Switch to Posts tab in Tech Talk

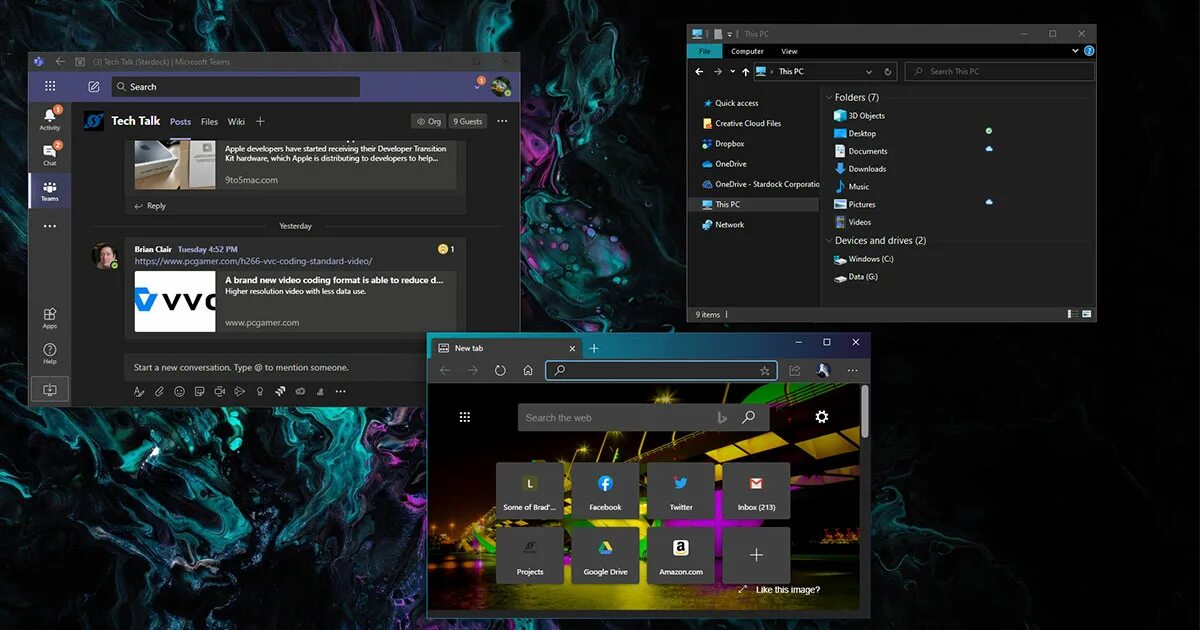180,122
